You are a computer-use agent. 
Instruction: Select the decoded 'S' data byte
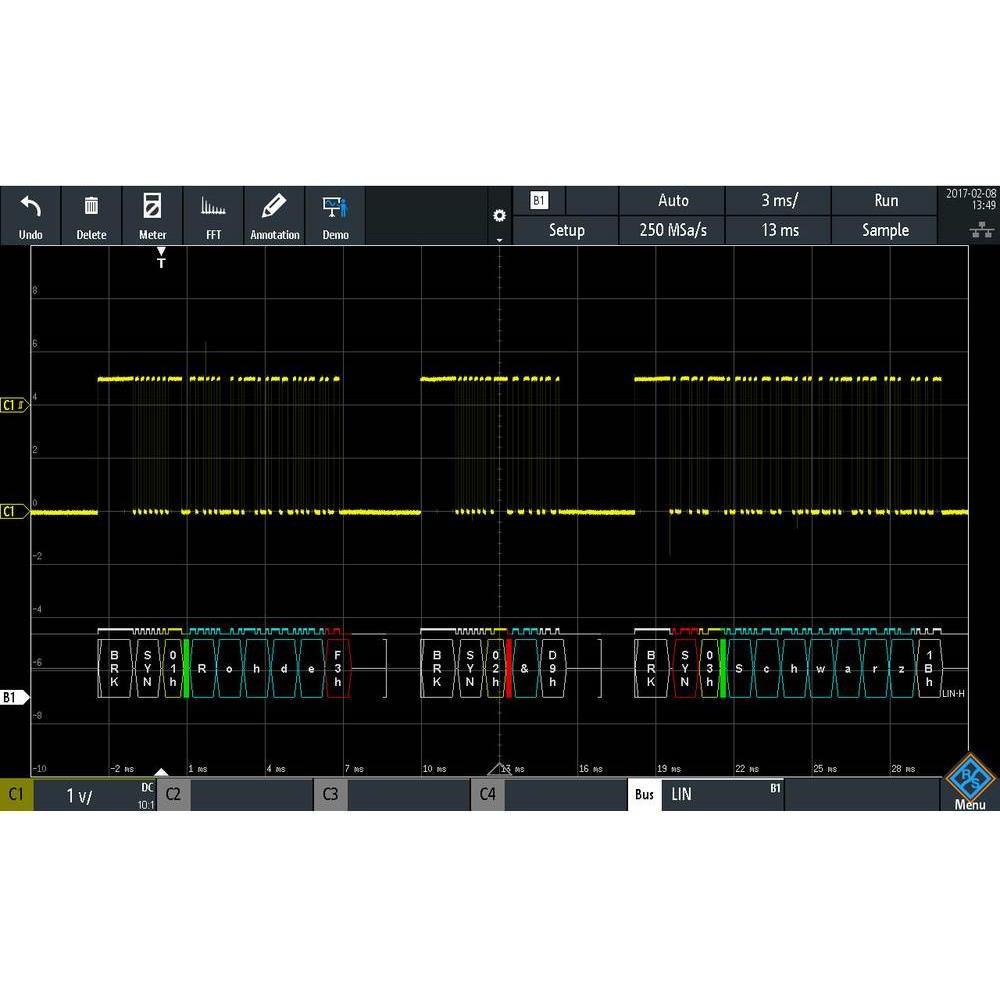point(739,668)
